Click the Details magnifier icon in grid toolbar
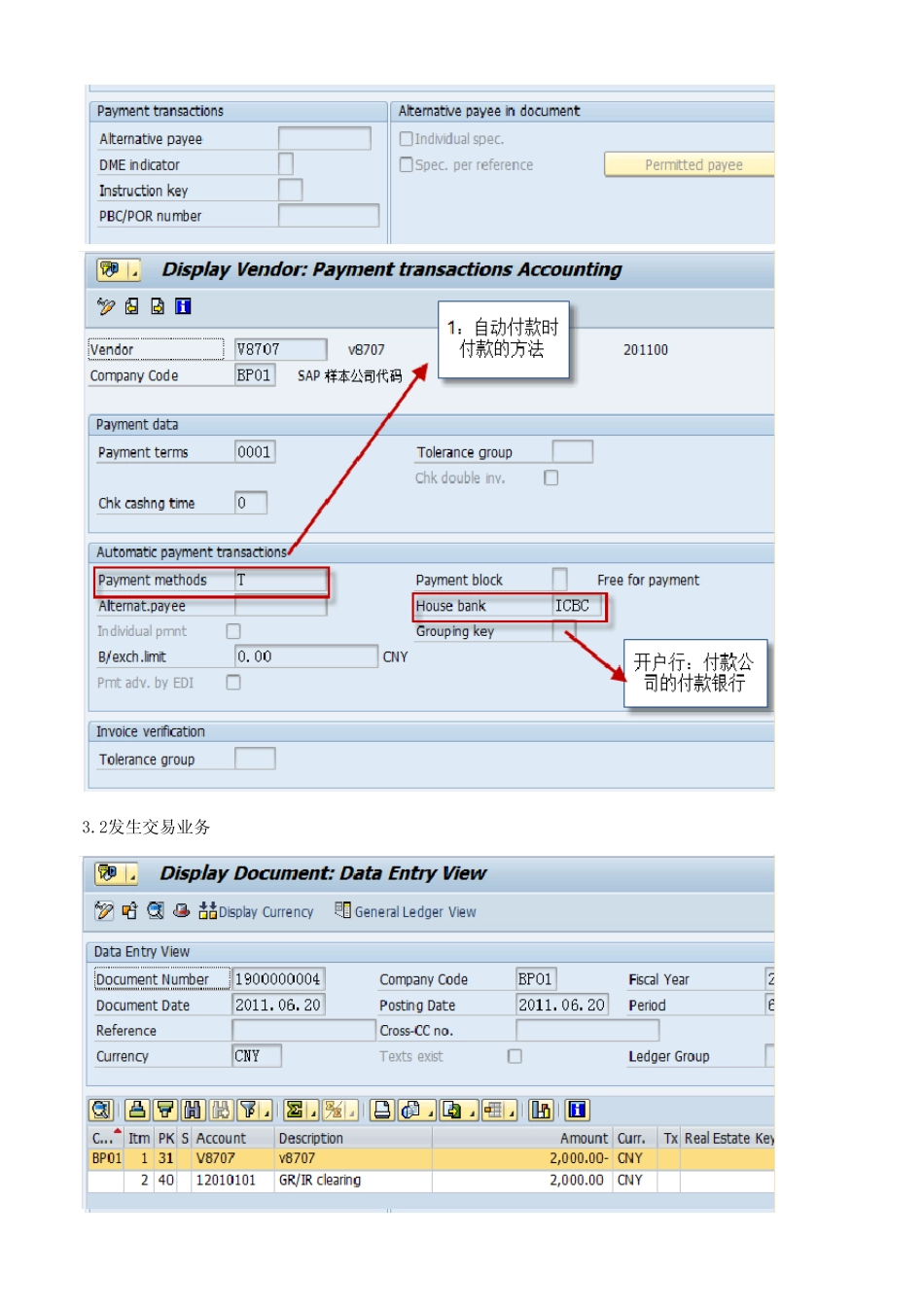The width and height of the screenshot is (924, 1308). 100,1110
